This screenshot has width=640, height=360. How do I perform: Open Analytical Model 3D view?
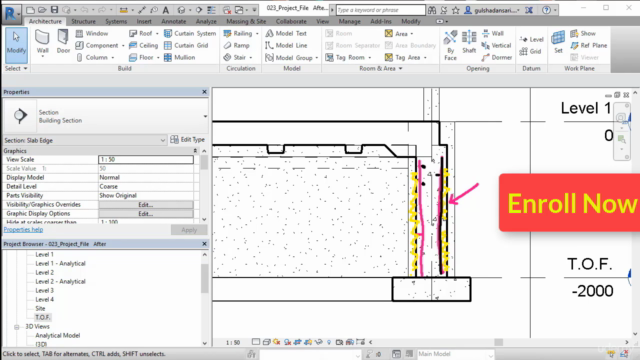point(58,335)
